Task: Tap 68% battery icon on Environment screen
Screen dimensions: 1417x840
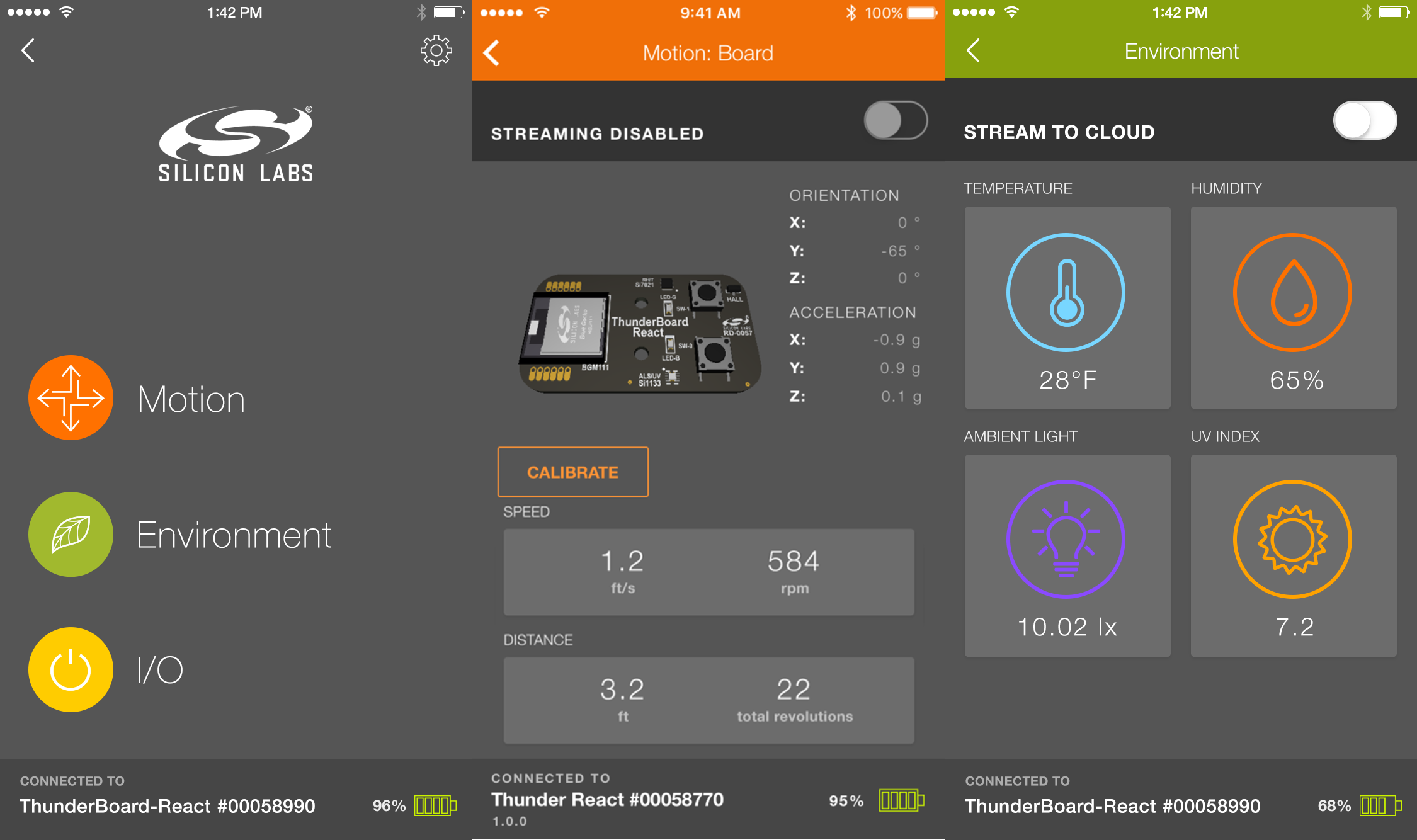Action: click(x=1380, y=805)
